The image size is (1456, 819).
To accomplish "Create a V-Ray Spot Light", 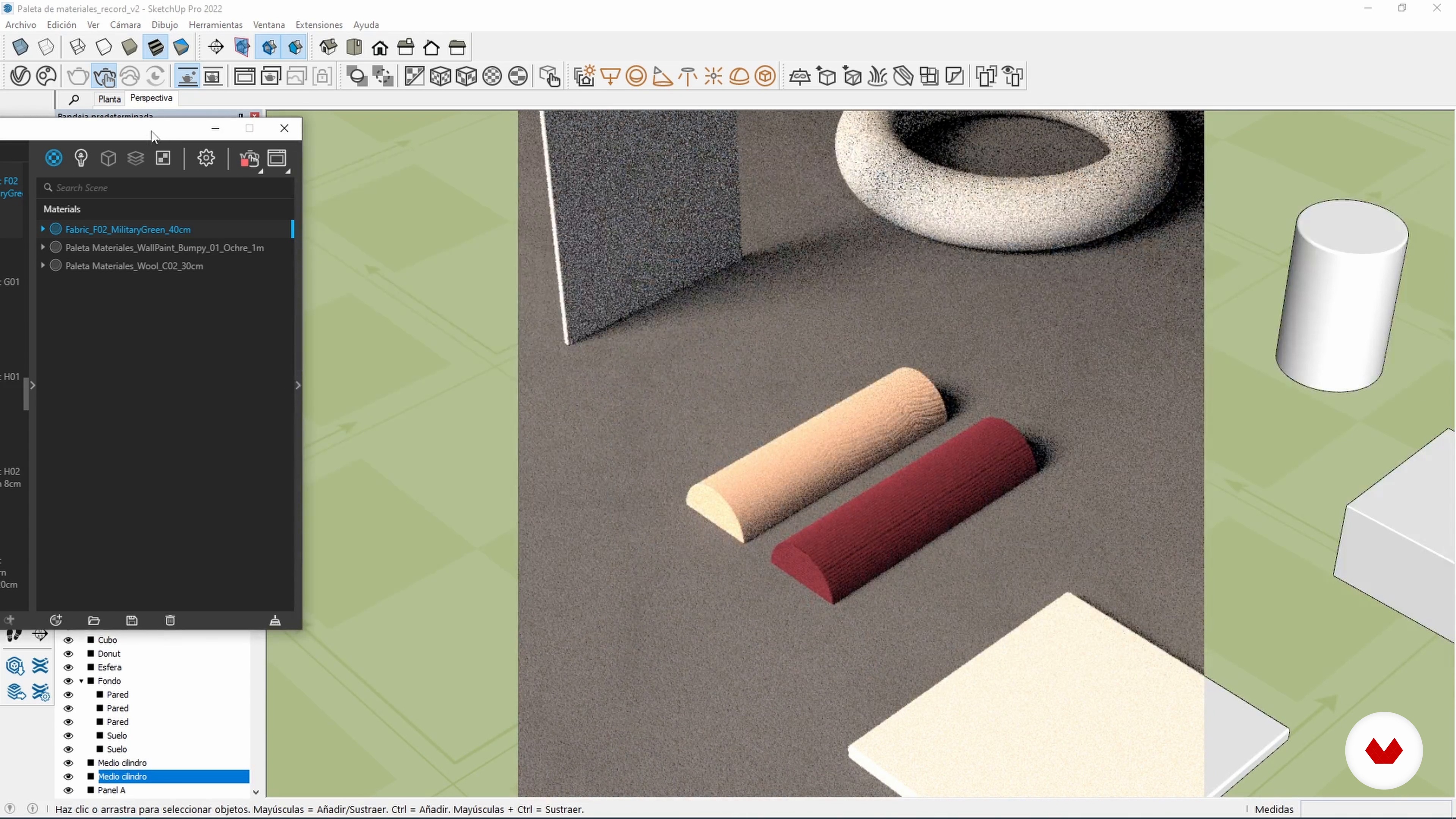I will click(x=662, y=76).
